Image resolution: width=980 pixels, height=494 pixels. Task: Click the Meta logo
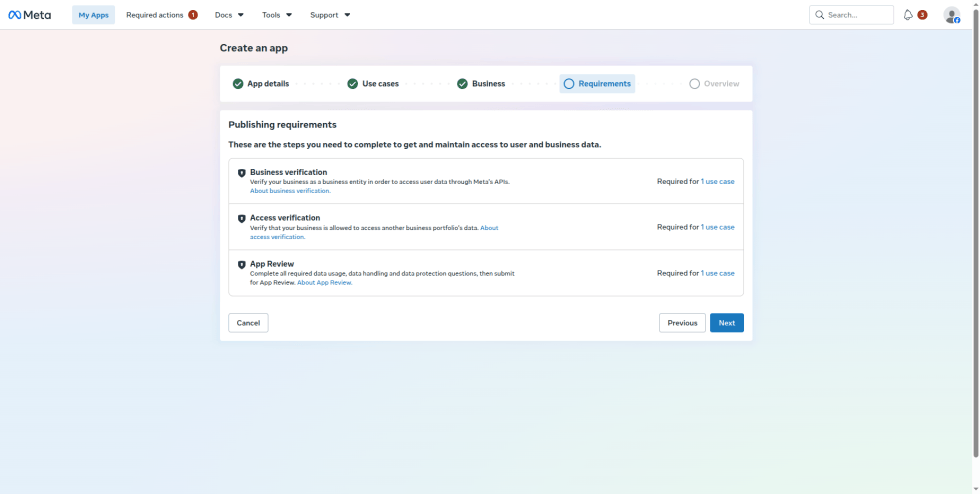click(x=29, y=15)
